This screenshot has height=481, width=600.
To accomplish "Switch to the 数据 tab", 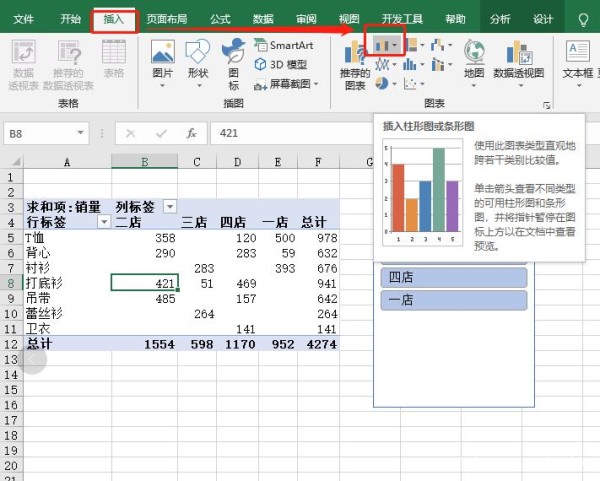I will tap(263, 19).
